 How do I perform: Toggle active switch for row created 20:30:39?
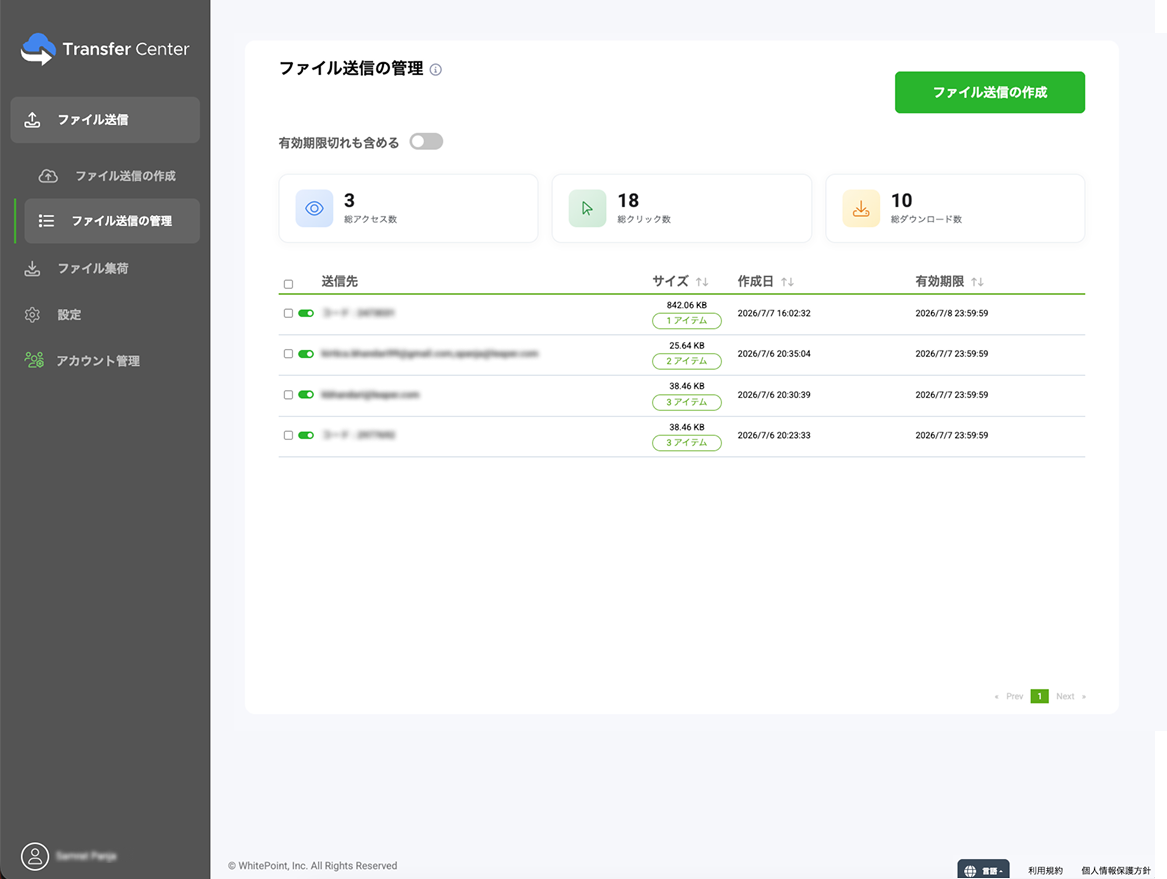coord(306,394)
